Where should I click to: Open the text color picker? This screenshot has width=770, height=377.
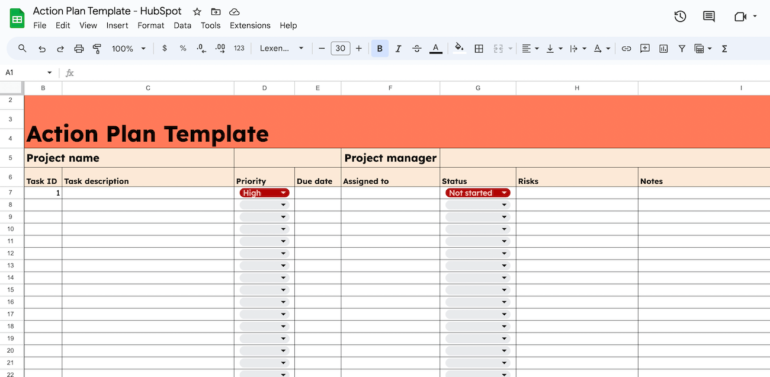click(x=436, y=49)
